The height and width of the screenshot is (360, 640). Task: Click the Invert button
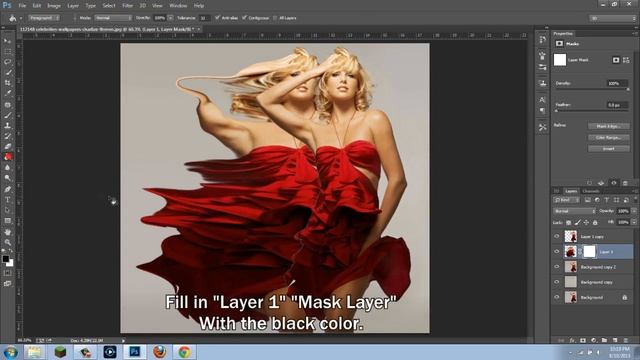click(609, 149)
